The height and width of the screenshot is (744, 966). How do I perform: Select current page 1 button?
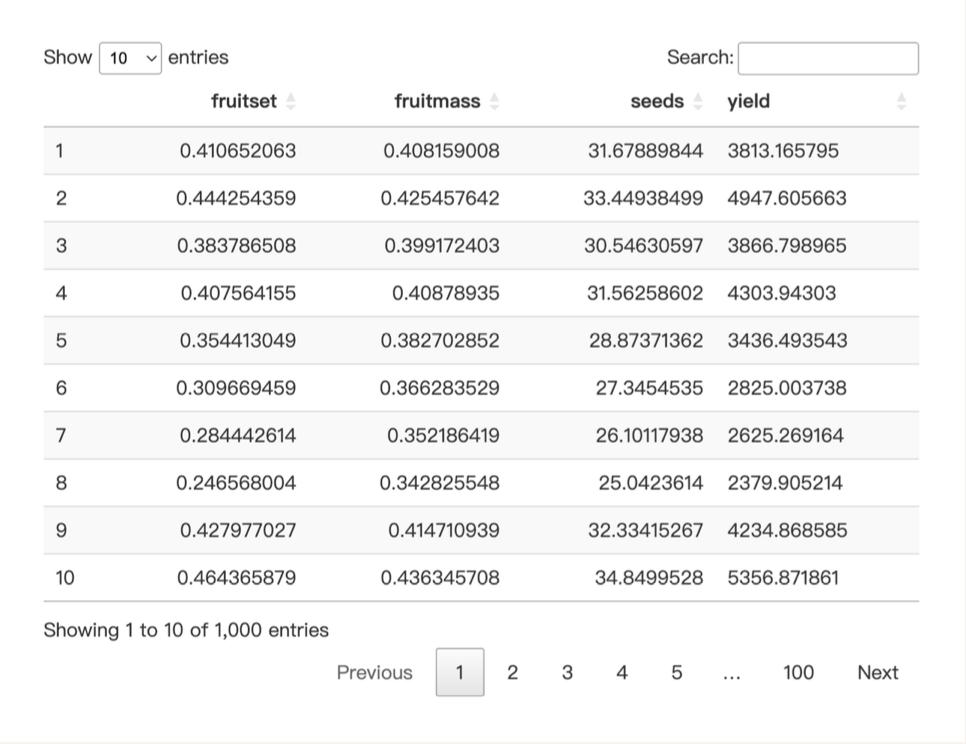(460, 673)
